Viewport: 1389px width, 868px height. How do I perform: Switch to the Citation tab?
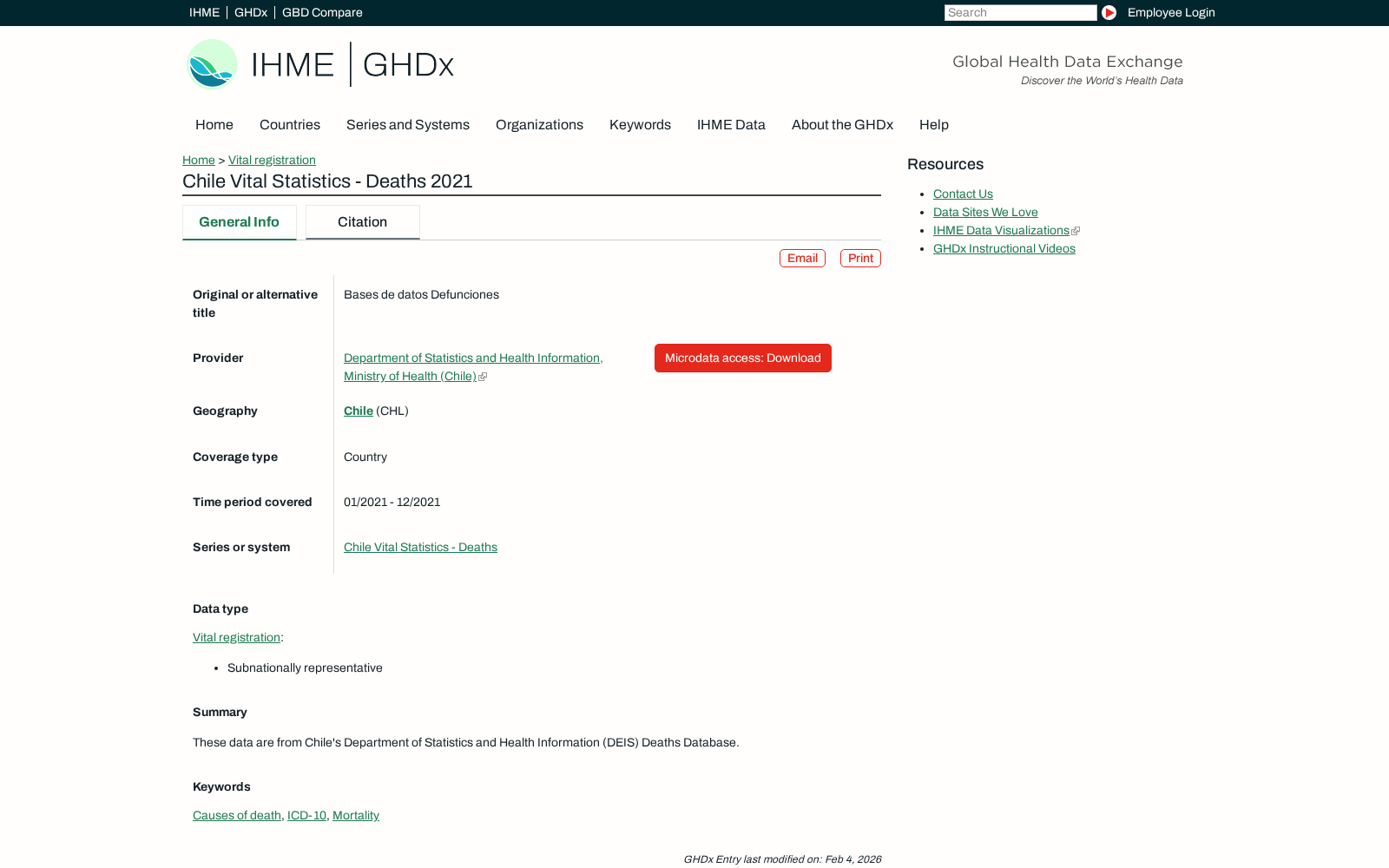pos(363,222)
